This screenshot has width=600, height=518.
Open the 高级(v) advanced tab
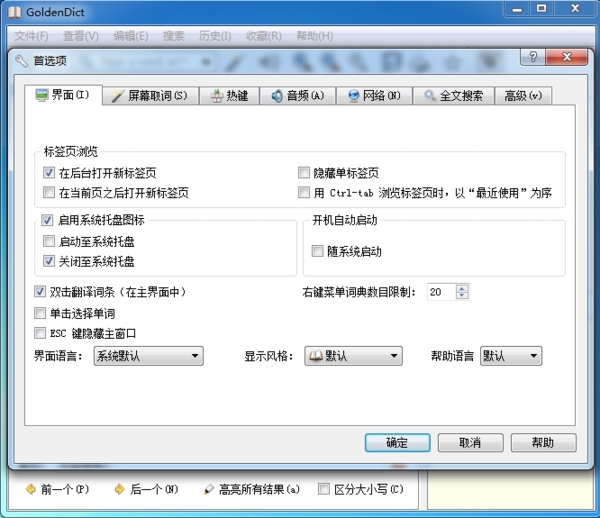[x=523, y=96]
